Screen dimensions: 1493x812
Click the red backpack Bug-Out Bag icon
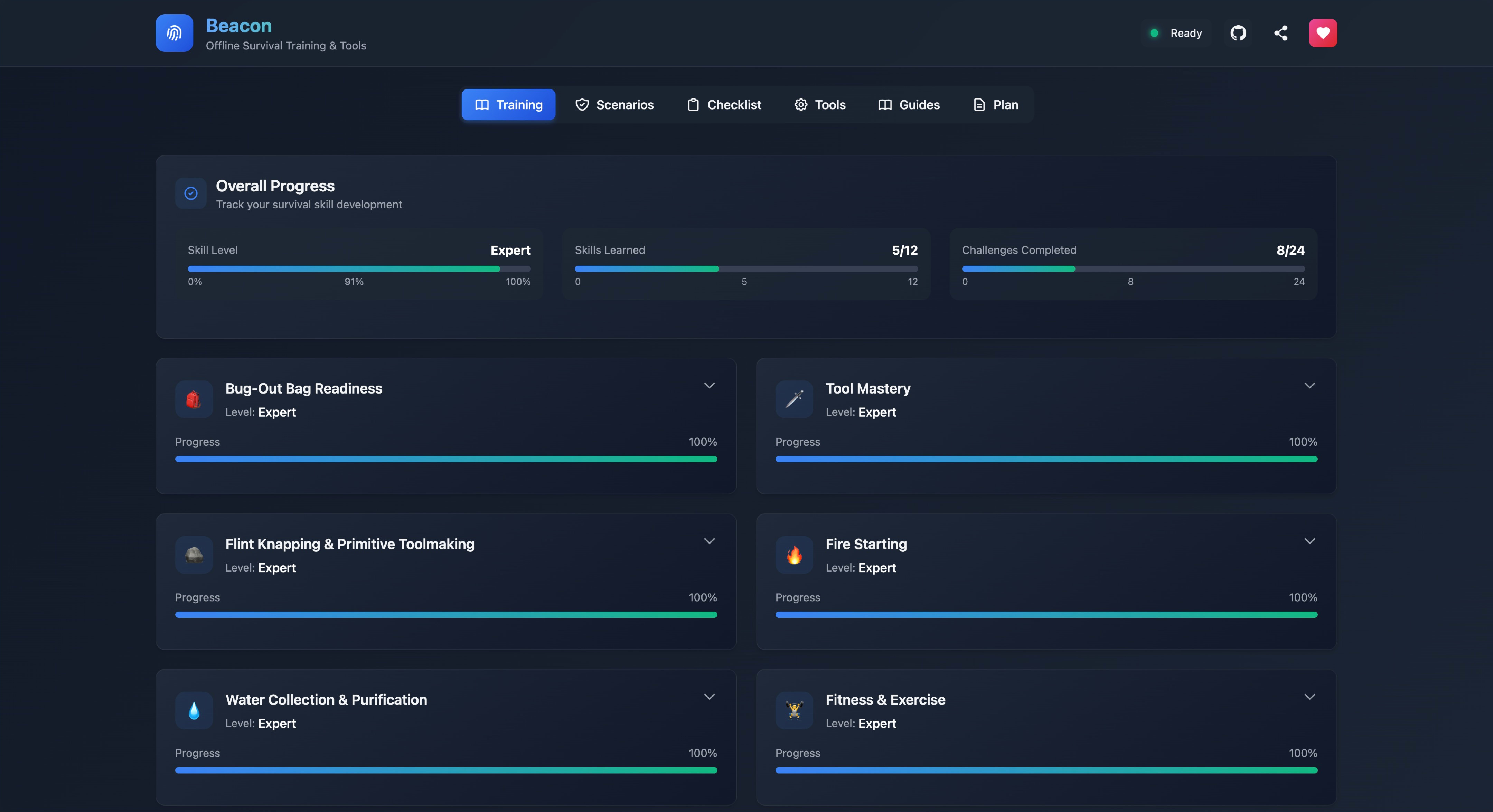pyautogui.click(x=194, y=399)
